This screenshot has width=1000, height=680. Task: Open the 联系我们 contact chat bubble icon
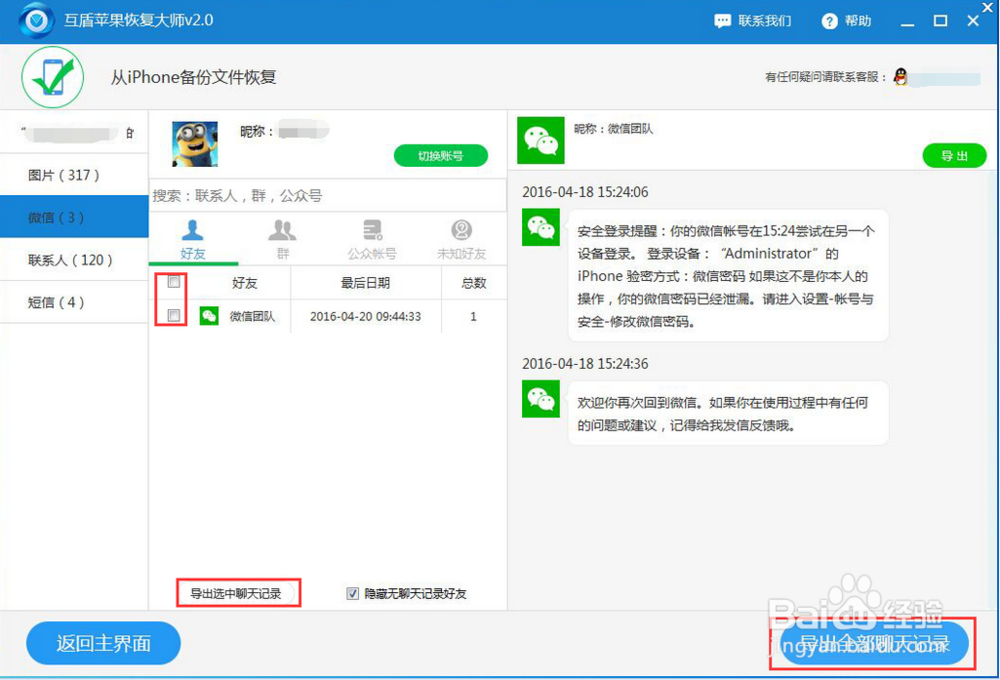tap(723, 20)
